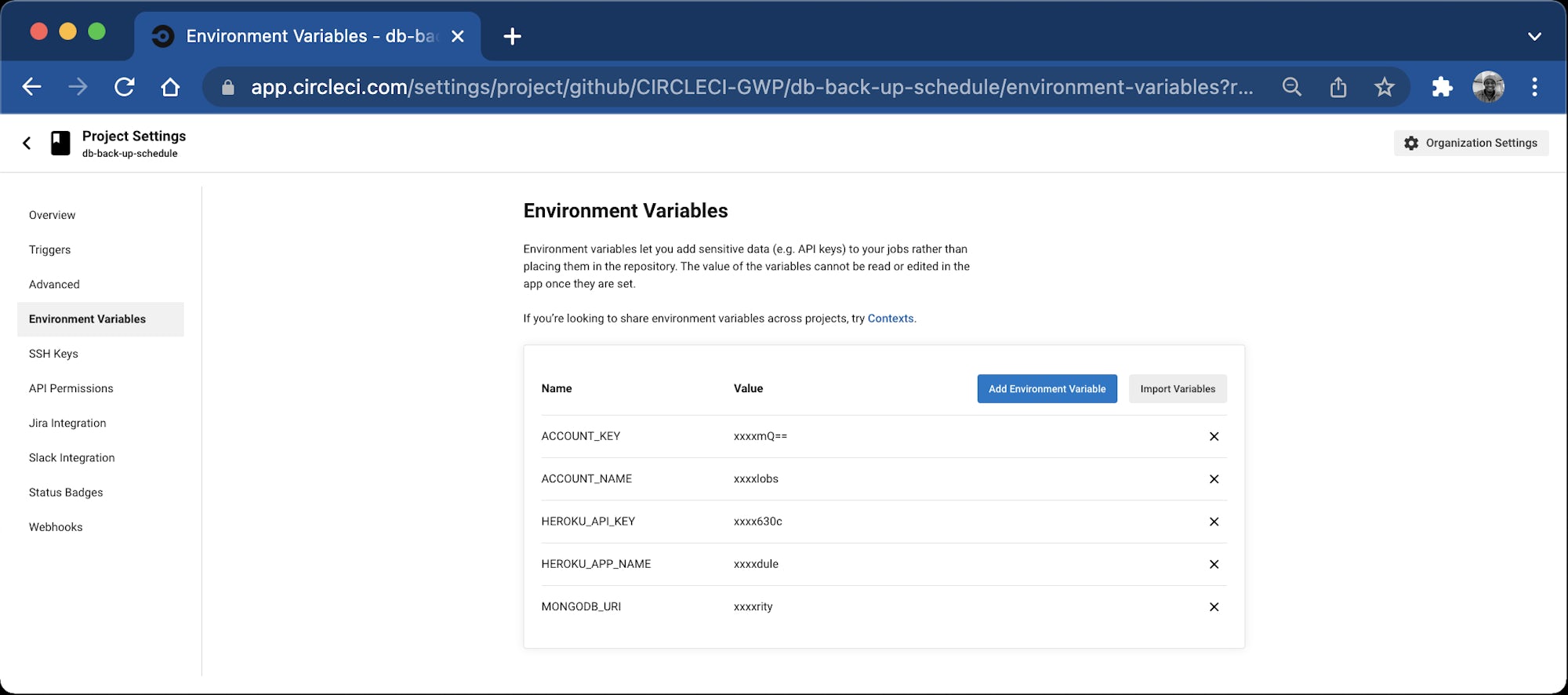This screenshot has width=1568, height=695.
Task: Click the project book icon
Action: pyautogui.click(x=60, y=143)
